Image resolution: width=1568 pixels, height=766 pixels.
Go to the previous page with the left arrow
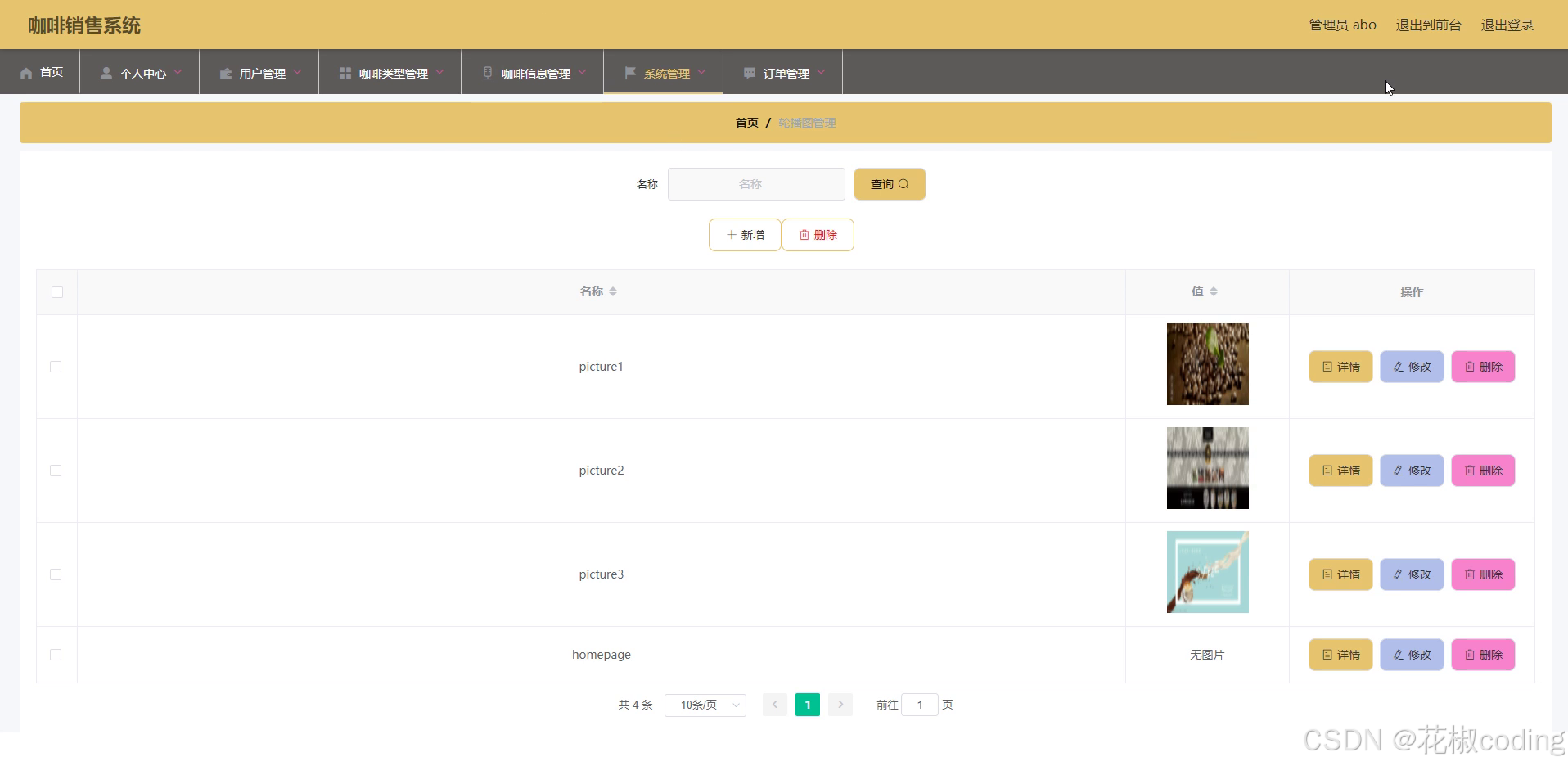(775, 705)
